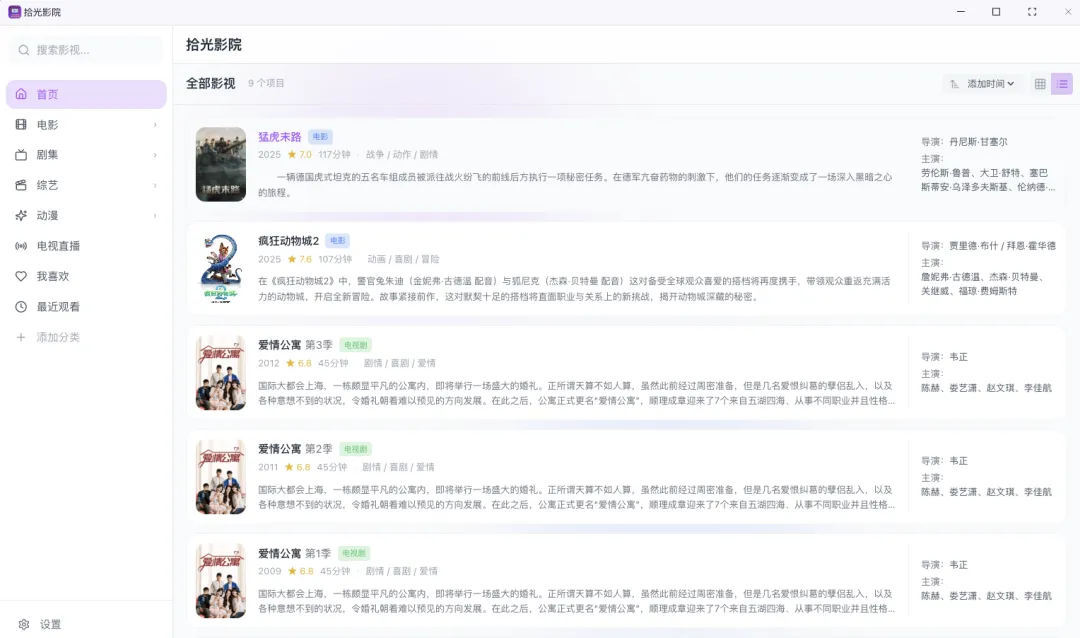
Task: Click 添加分类 to add a category
Action: pos(57,337)
